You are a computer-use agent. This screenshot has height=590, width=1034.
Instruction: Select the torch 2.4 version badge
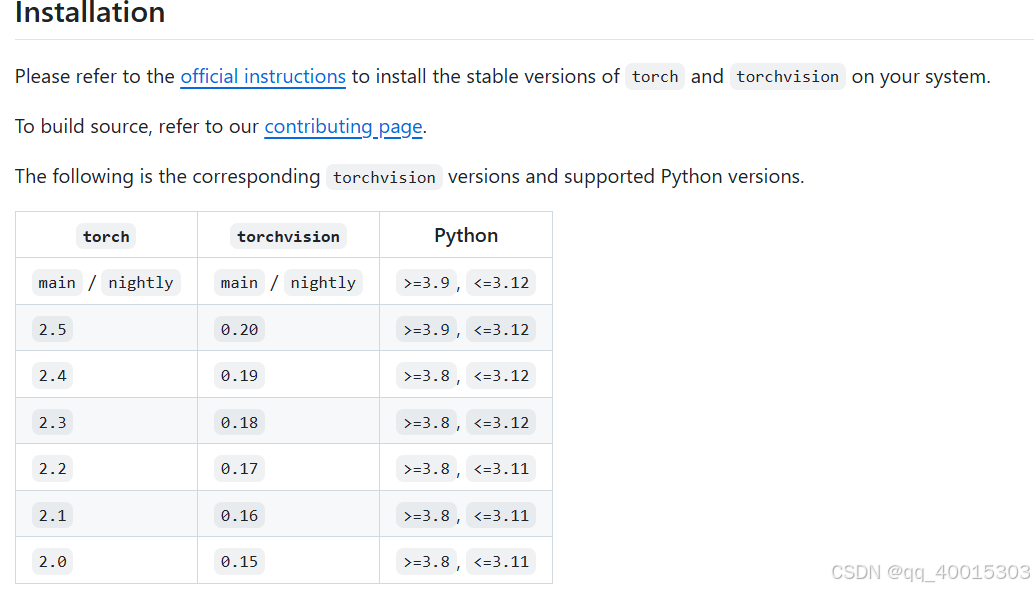52,375
